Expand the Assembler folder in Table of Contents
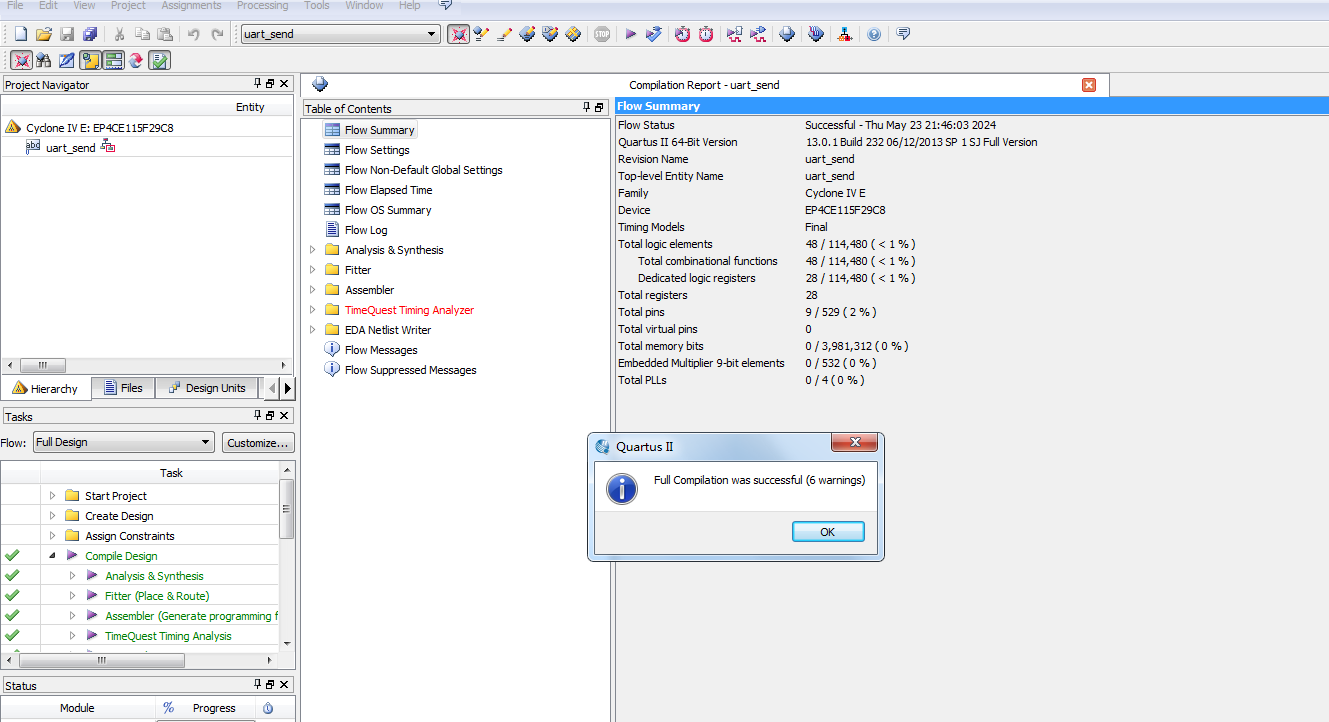The image size is (1329, 722). pos(312,290)
